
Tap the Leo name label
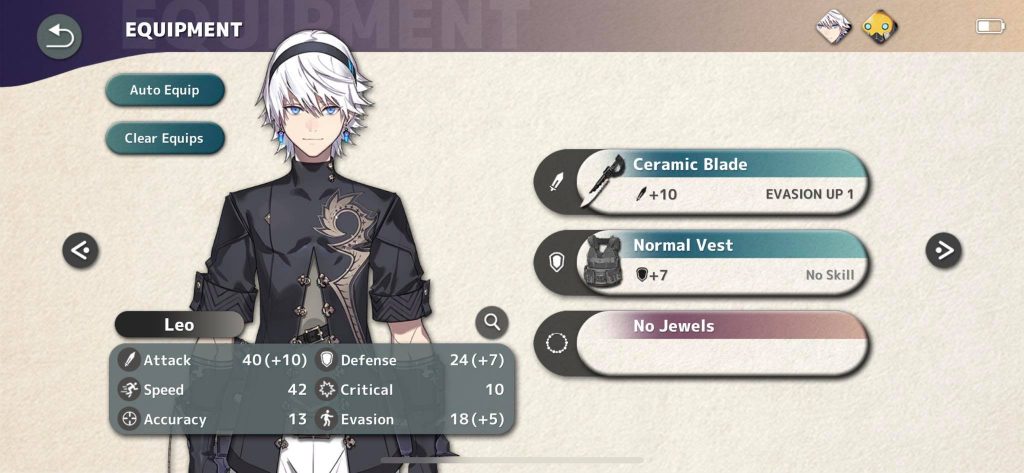click(x=179, y=325)
